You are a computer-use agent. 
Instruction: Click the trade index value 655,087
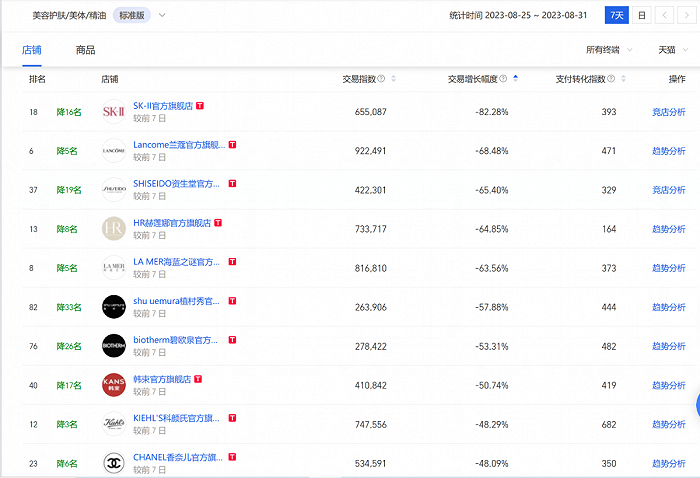pos(371,112)
